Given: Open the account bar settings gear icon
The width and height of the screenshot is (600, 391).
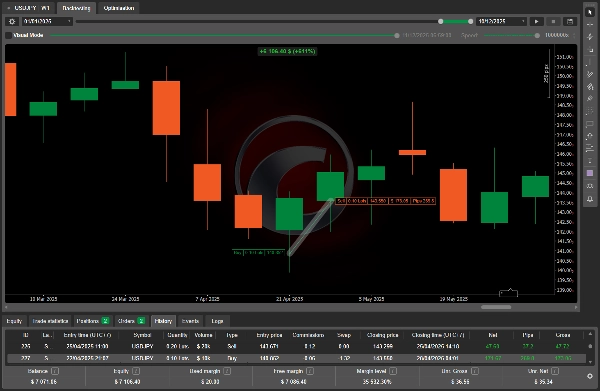Looking at the screenshot, I should (590, 376).
